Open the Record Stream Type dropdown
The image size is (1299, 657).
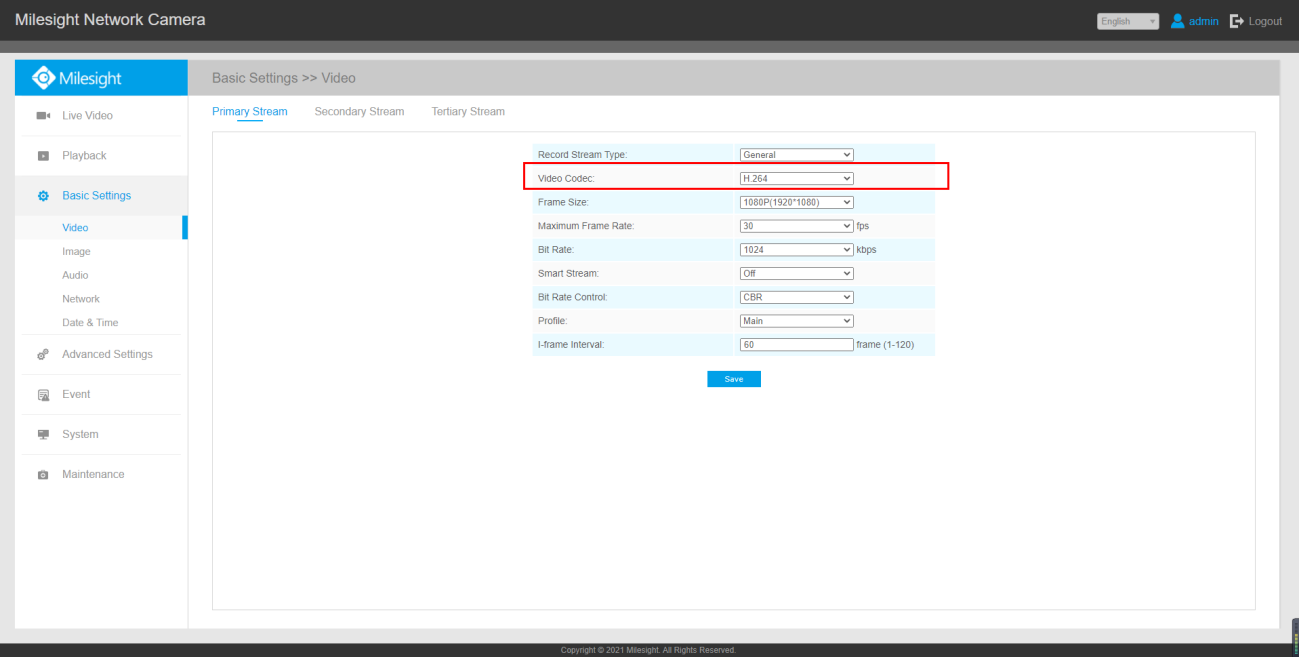point(796,155)
